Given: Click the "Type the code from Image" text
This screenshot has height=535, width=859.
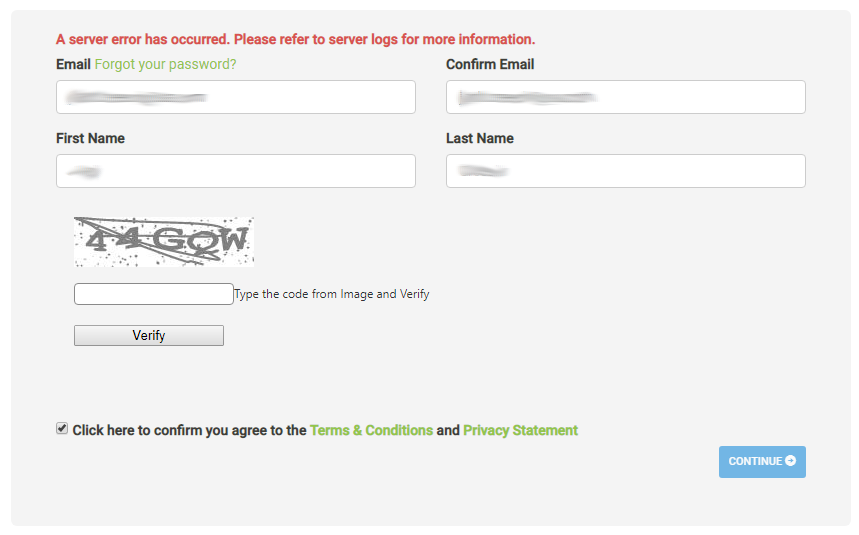Looking at the screenshot, I should (x=331, y=294).
